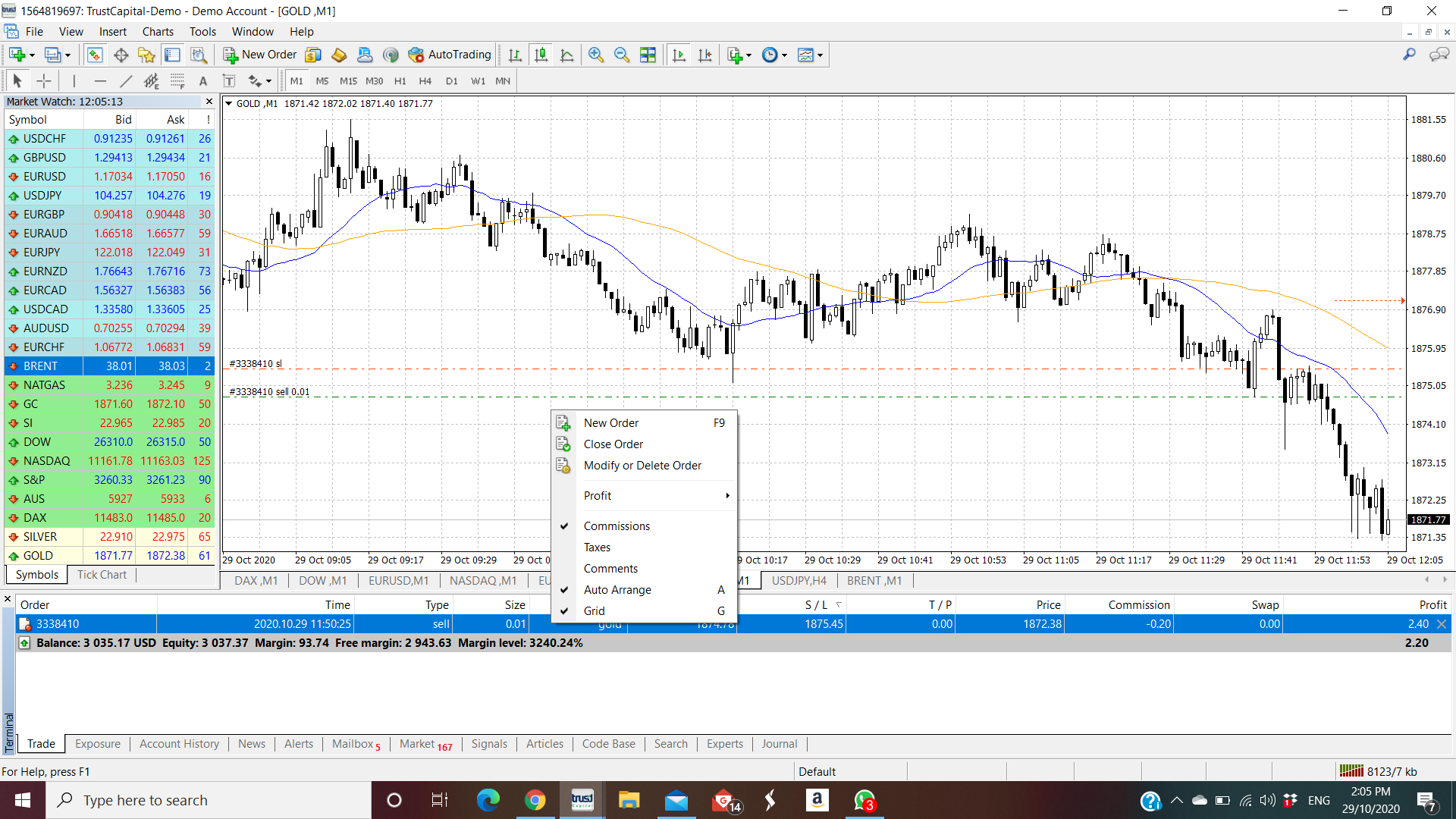Toggle chart shift from the right border

coord(704,55)
